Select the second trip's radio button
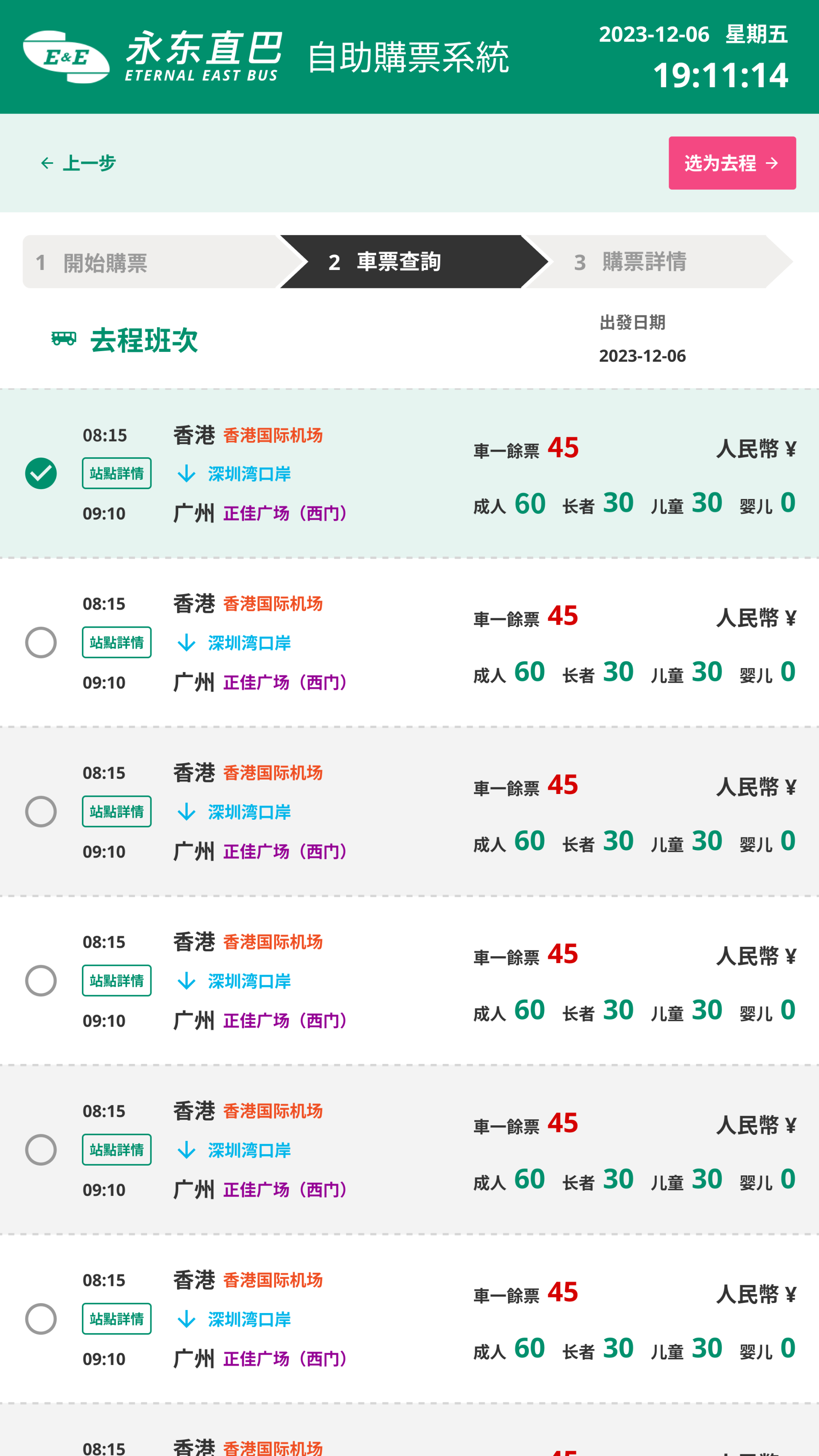The image size is (819, 1456). point(41,643)
